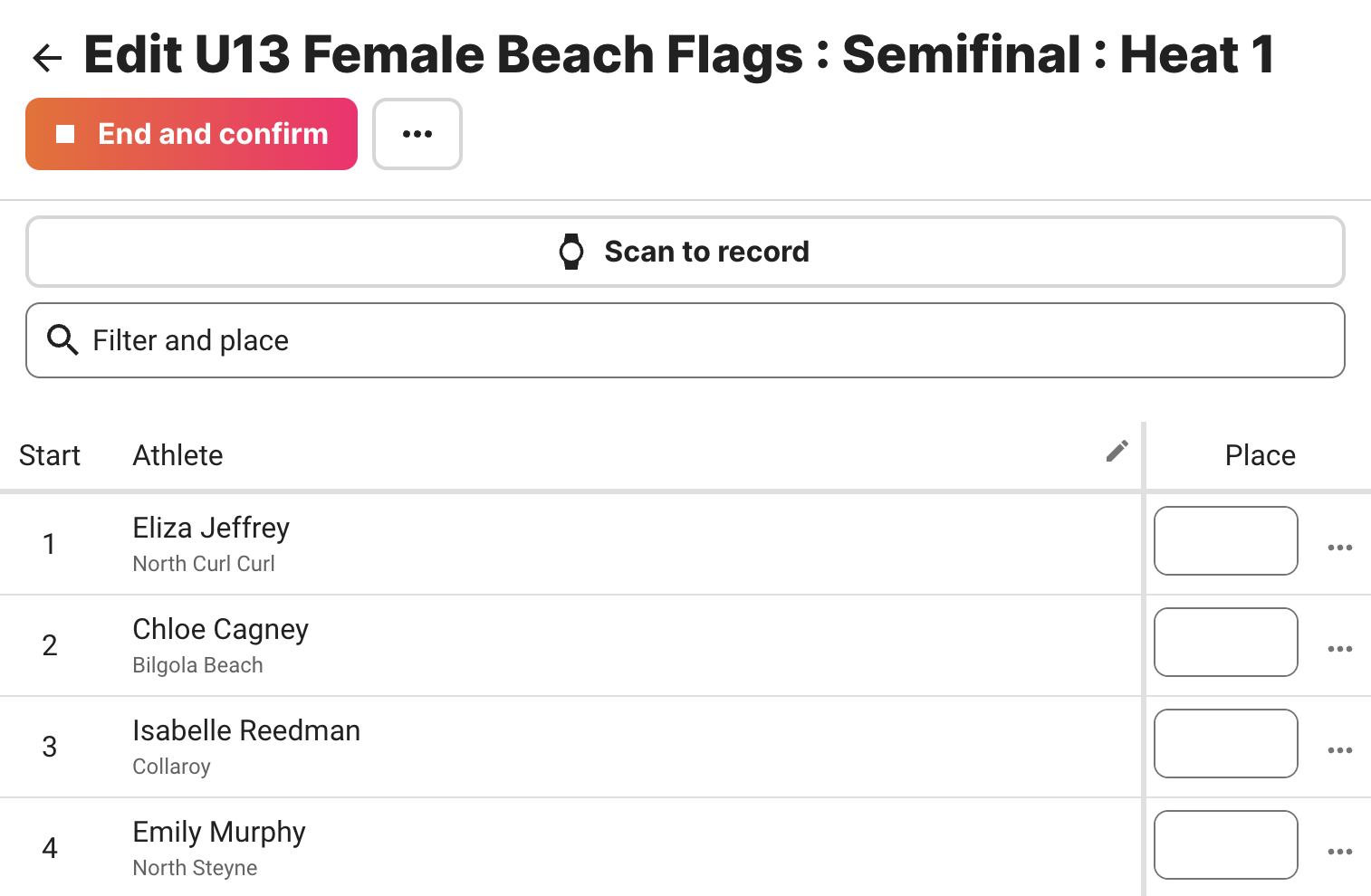Click the pencil edit icon in Athlete header

click(x=1117, y=451)
